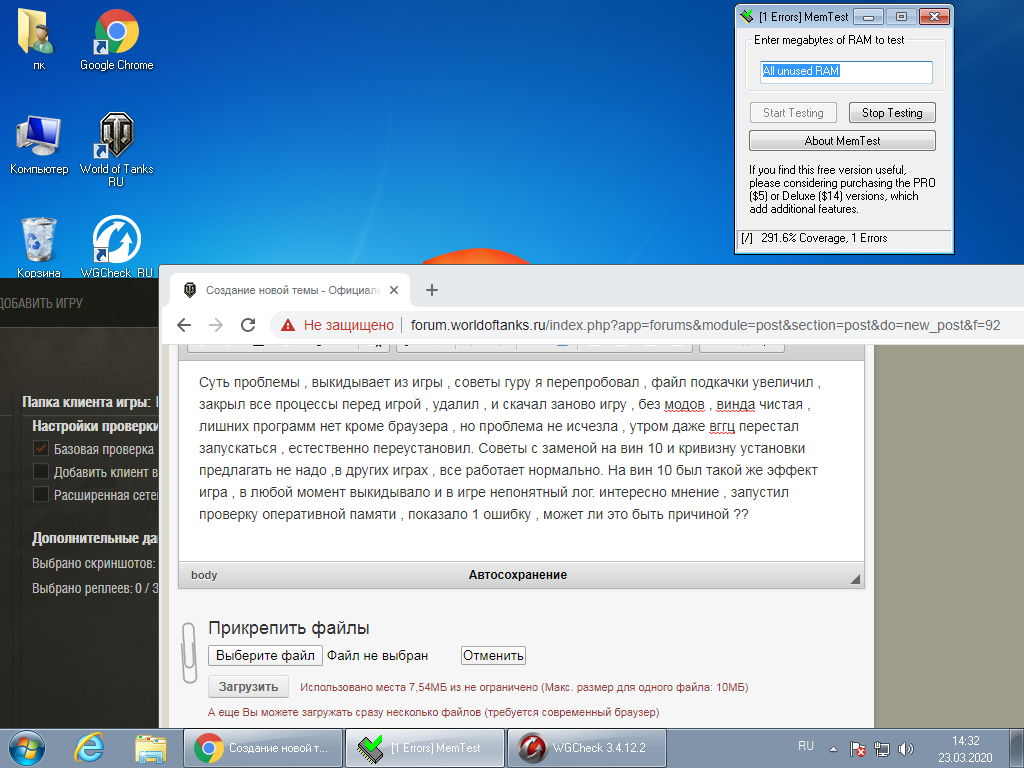
Task: Click the Загрузить upload button
Action: pyautogui.click(x=248, y=687)
